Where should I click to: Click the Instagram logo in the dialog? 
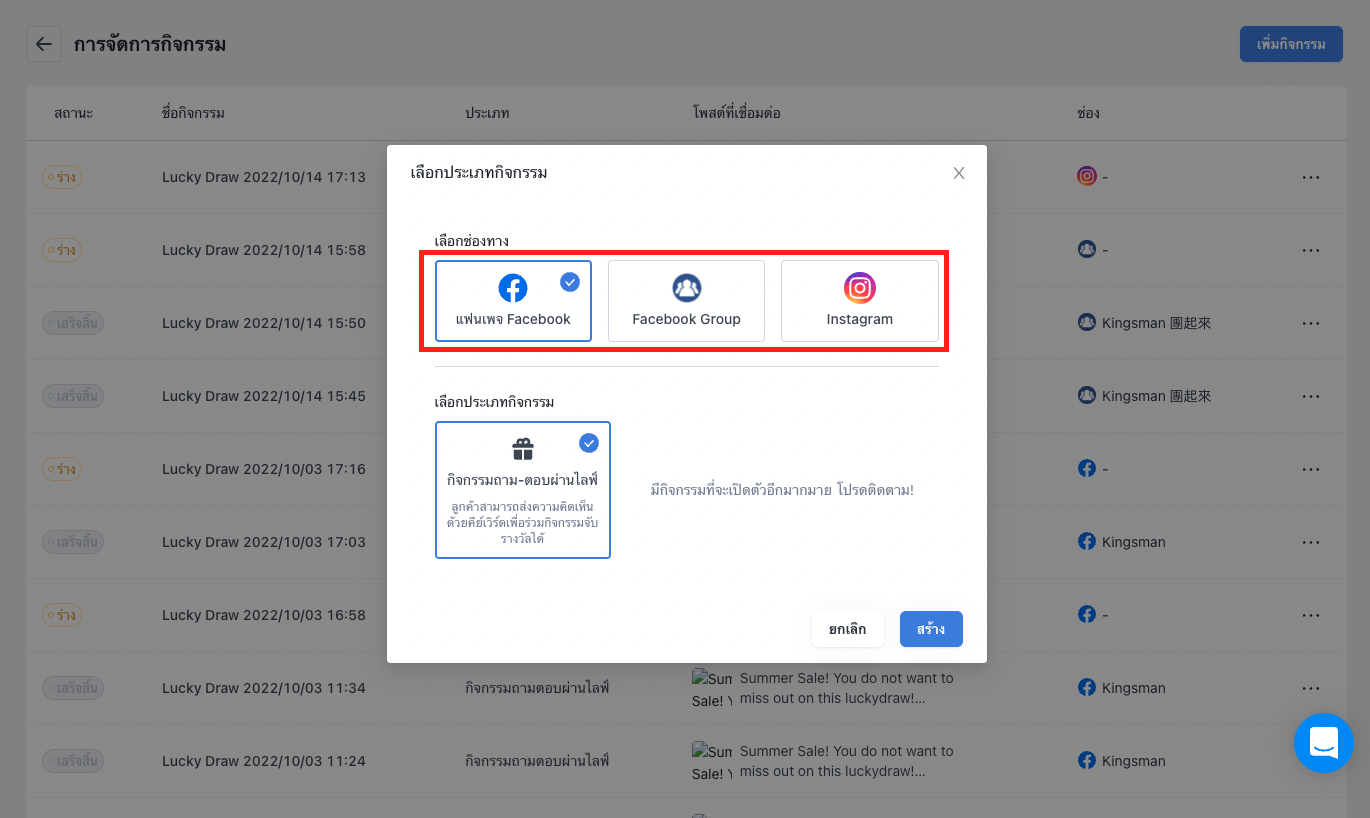[x=860, y=288]
